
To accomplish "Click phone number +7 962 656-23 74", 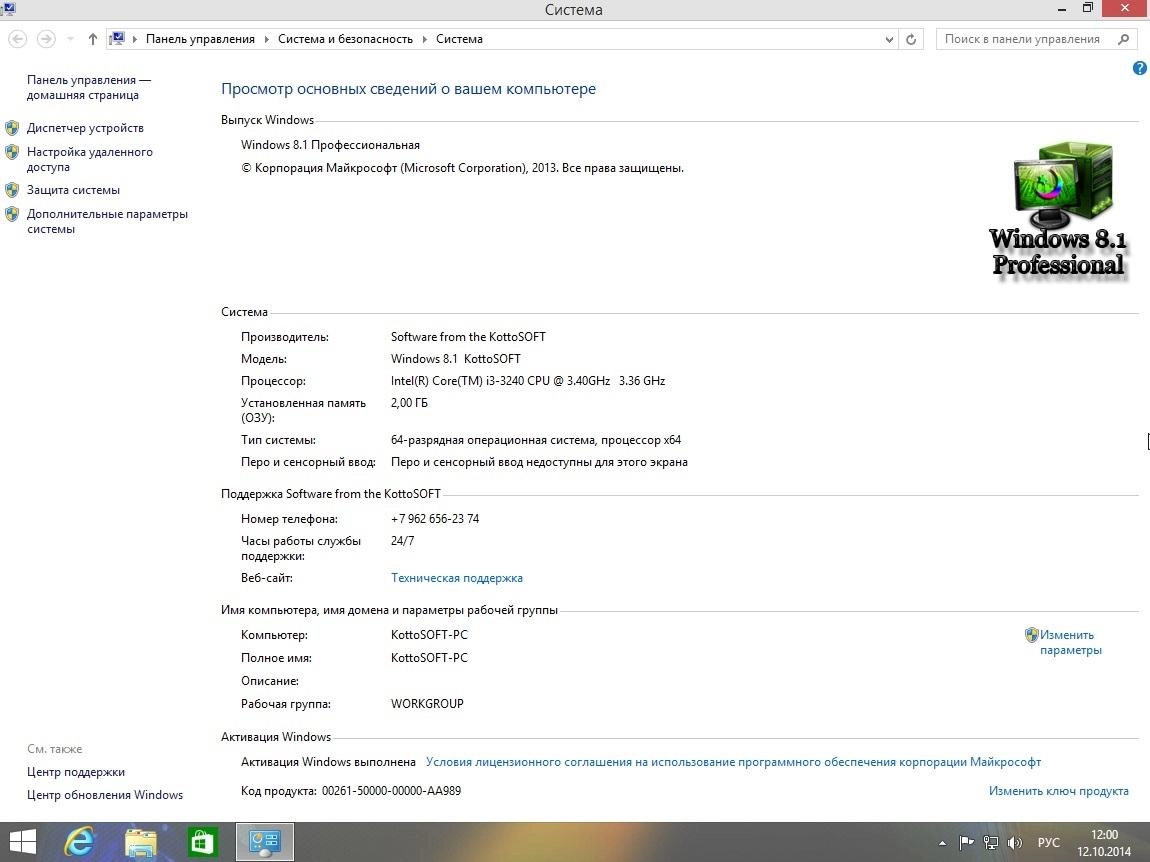I will [x=435, y=519].
